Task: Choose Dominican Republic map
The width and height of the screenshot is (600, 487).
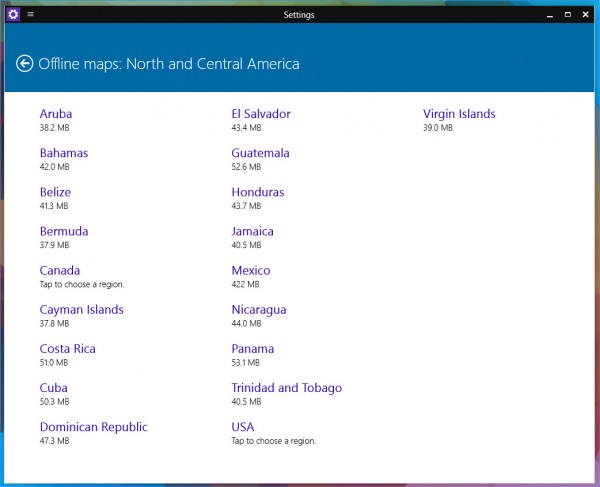Action: click(x=94, y=427)
